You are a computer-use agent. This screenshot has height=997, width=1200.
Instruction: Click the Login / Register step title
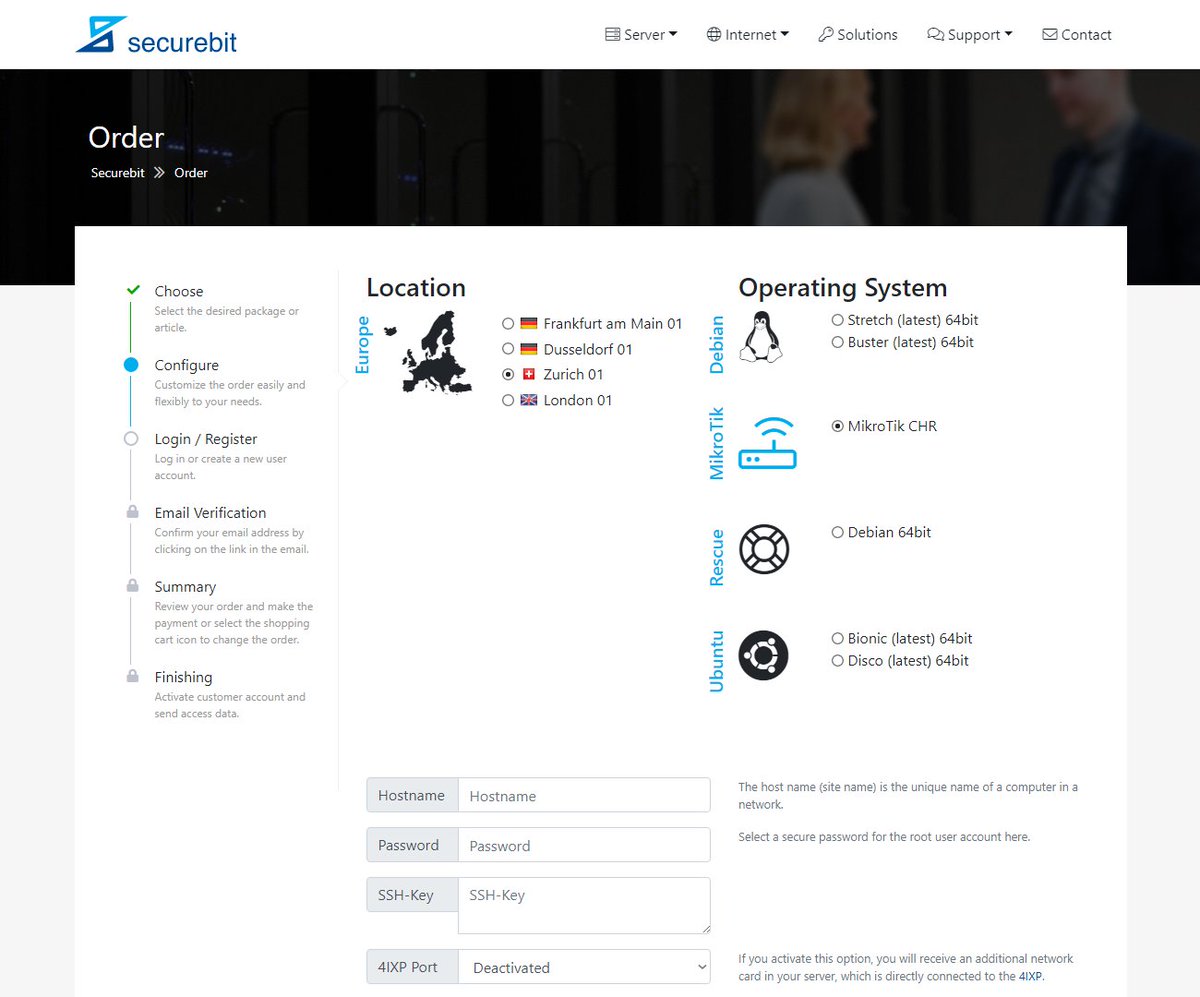click(x=206, y=439)
